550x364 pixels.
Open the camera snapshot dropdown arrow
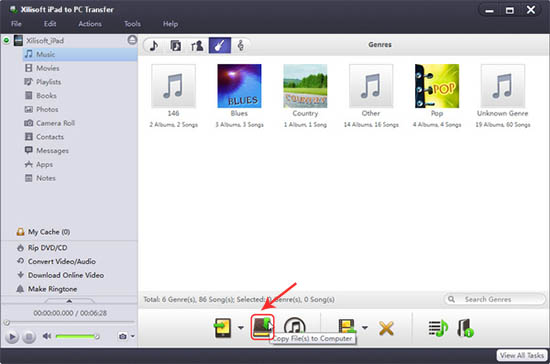click(133, 336)
